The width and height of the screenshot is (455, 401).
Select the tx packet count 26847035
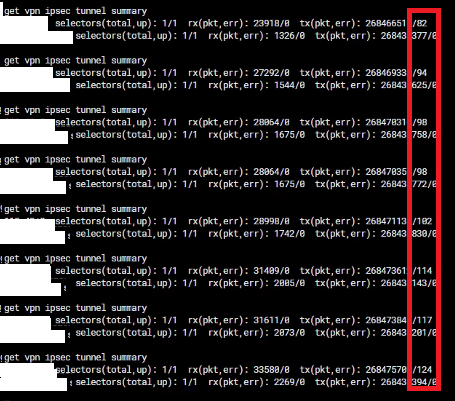[386, 172]
